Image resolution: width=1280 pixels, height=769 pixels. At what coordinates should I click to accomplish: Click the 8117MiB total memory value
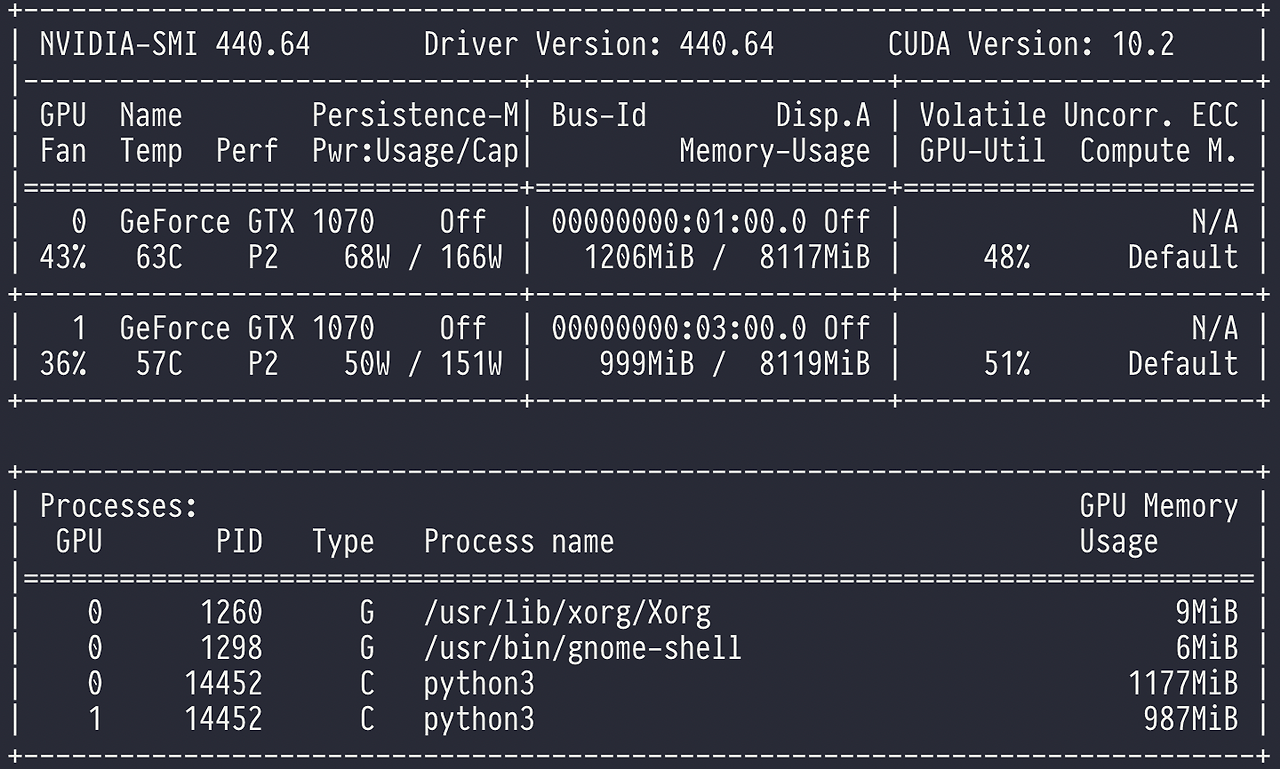click(815, 258)
